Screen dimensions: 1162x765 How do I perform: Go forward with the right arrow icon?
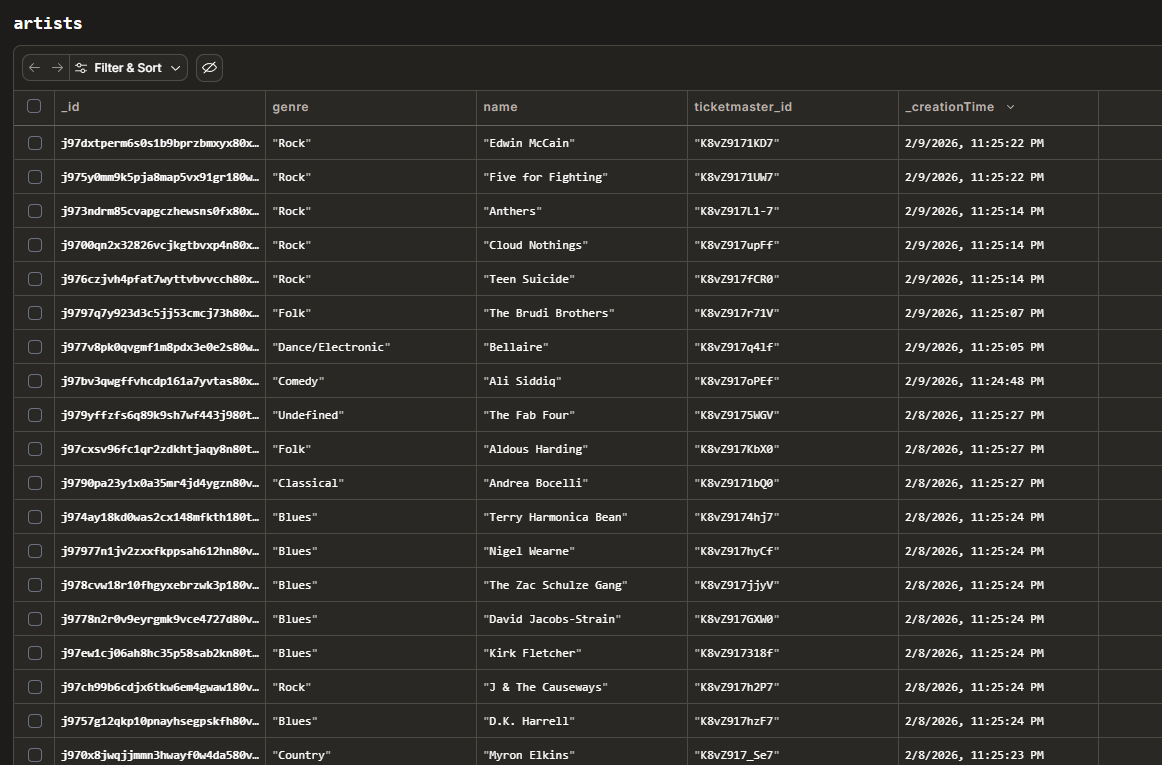point(57,67)
